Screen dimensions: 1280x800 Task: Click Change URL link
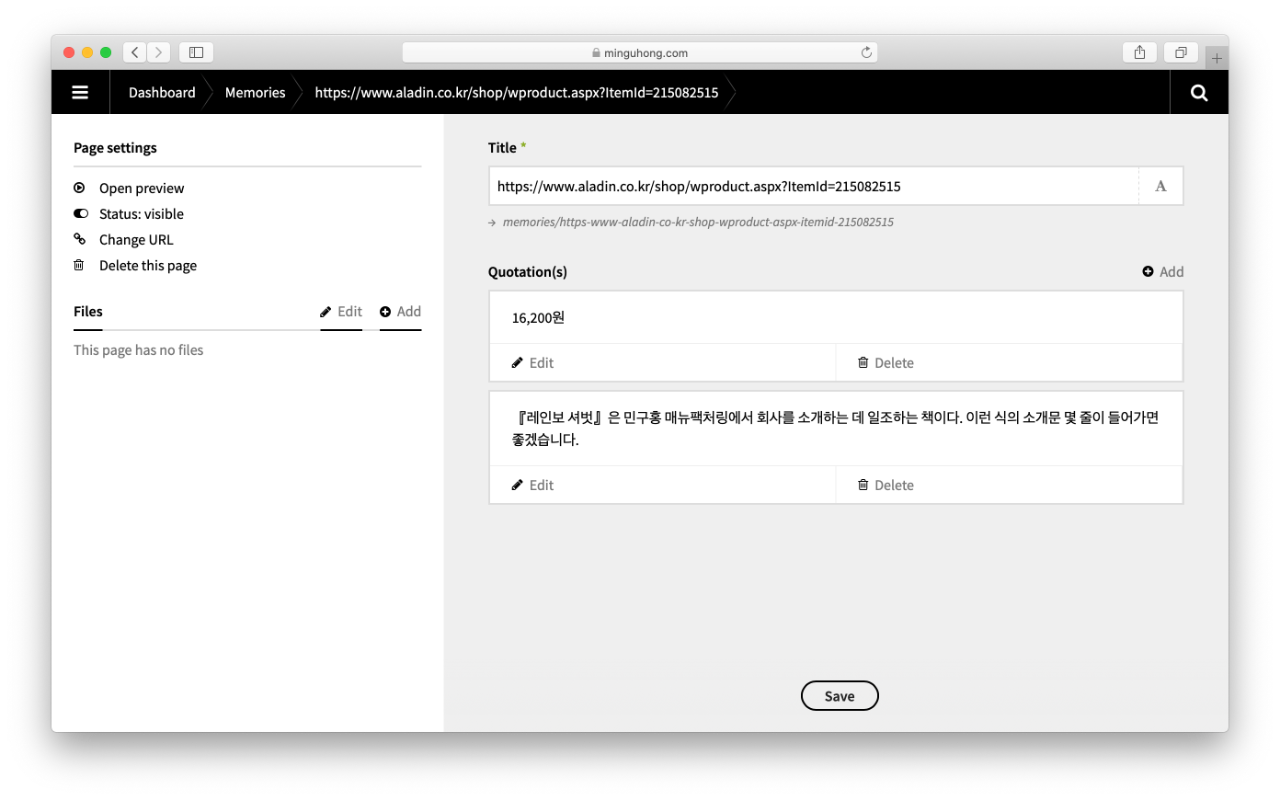pyautogui.click(x=136, y=240)
